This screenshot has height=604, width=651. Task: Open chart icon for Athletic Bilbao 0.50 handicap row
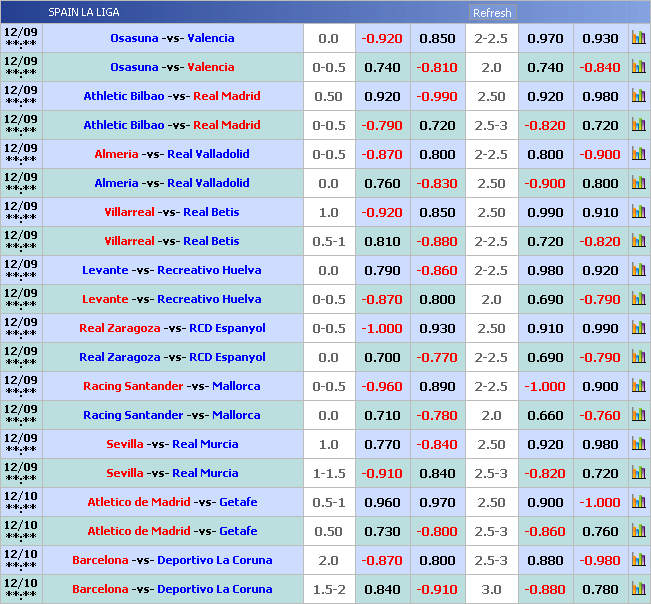pyautogui.click(x=638, y=96)
